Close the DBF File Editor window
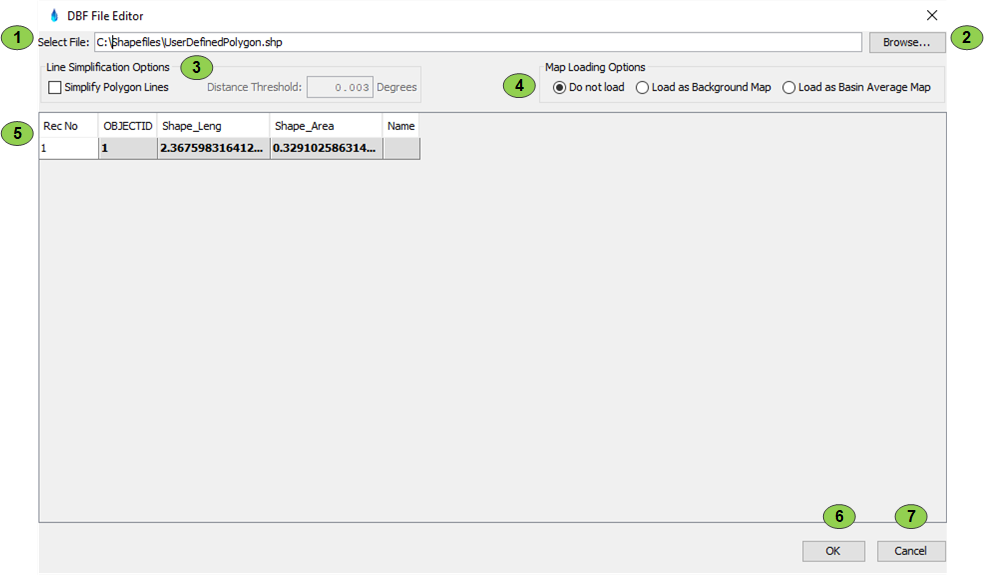This screenshot has width=984, height=575. pyautogui.click(x=932, y=15)
